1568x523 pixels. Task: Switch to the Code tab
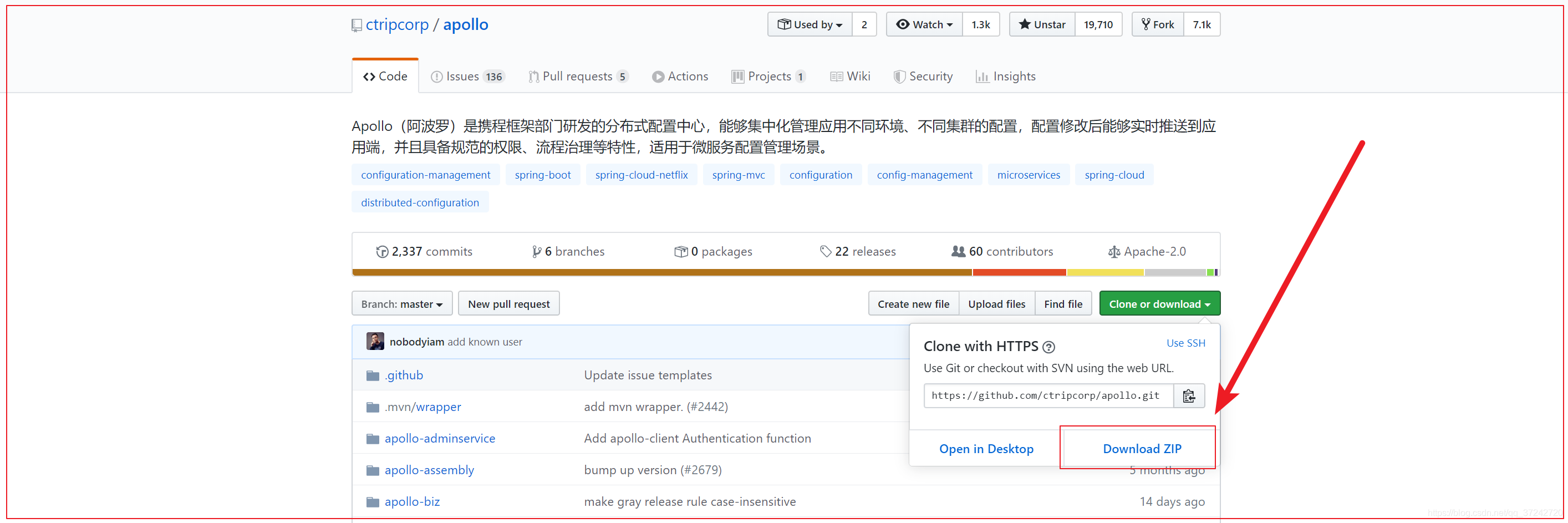click(385, 76)
